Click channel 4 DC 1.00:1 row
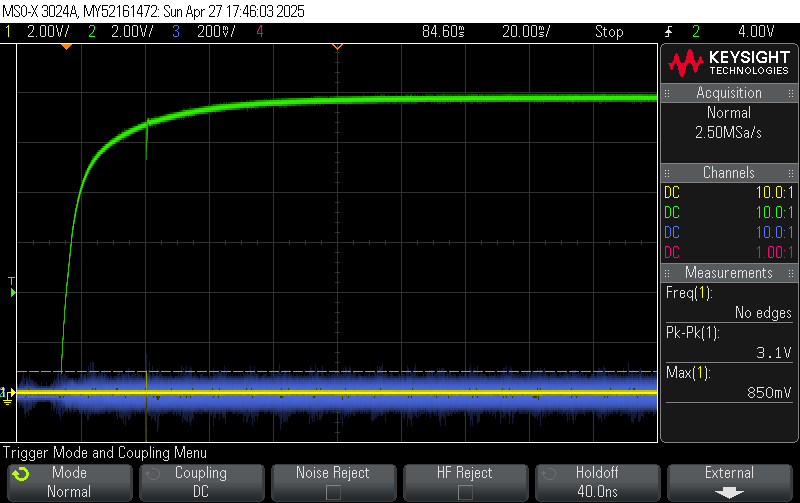The image size is (800, 503). tap(729, 253)
